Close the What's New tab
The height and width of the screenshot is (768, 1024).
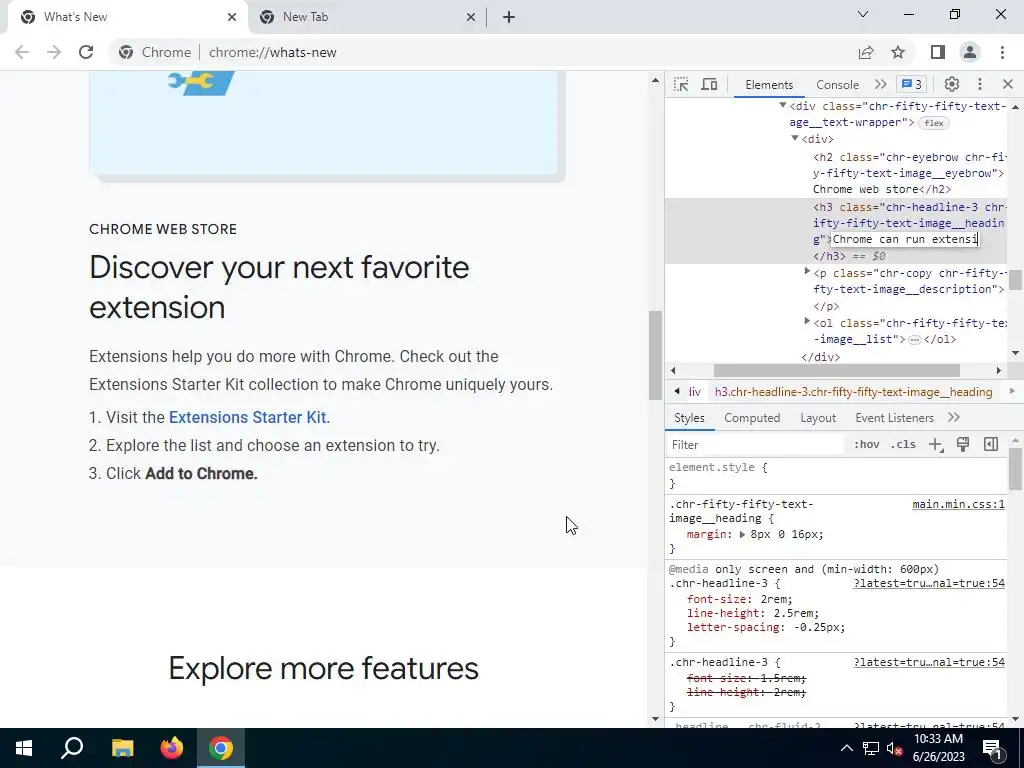click(232, 17)
